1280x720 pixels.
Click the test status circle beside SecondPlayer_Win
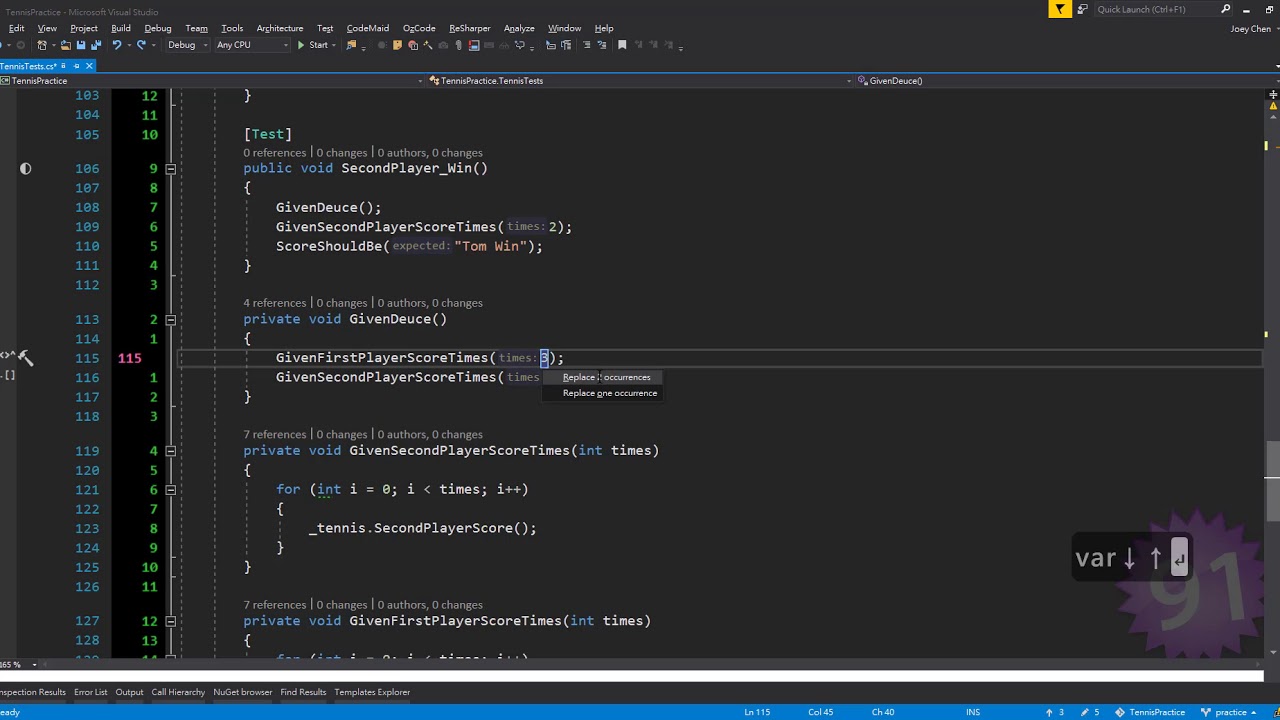pos(25,168)
